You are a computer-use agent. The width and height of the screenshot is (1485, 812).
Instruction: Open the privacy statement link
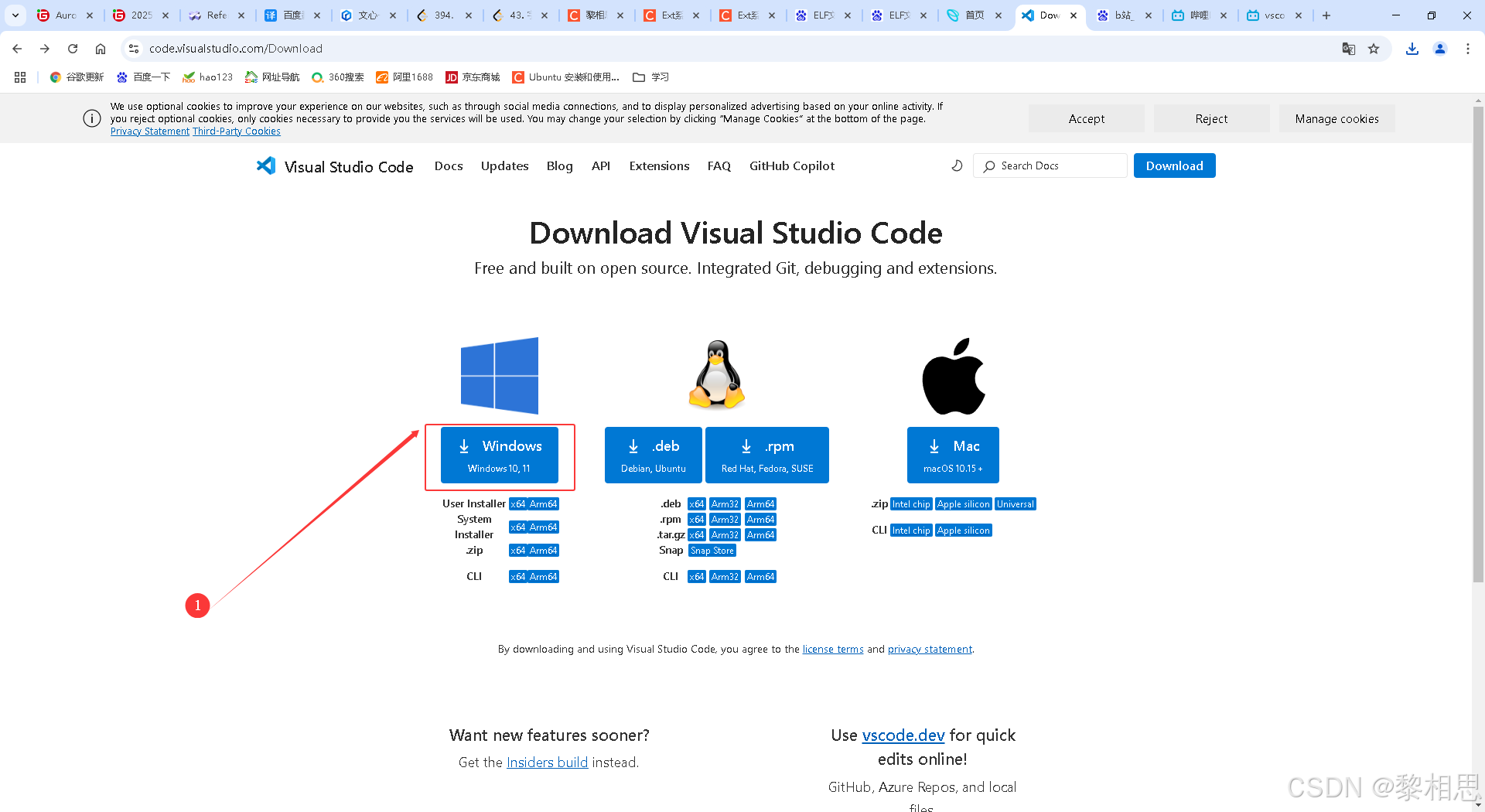pyautogui.click(x=930, y=649)
